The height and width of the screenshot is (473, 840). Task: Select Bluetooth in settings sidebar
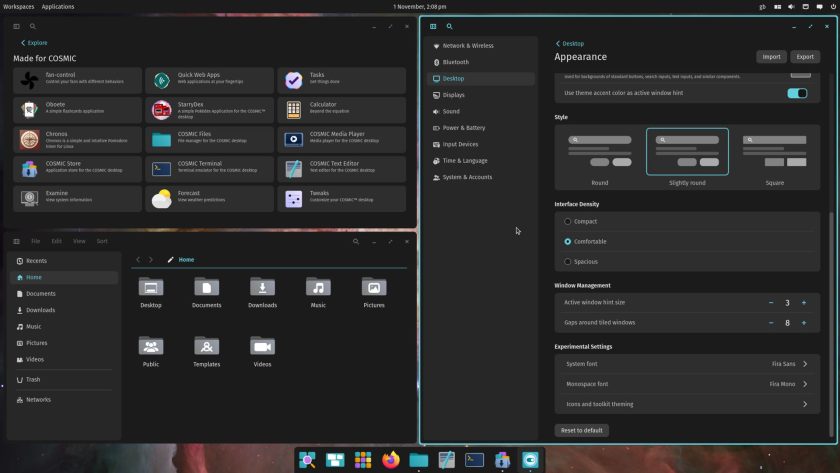481,62
